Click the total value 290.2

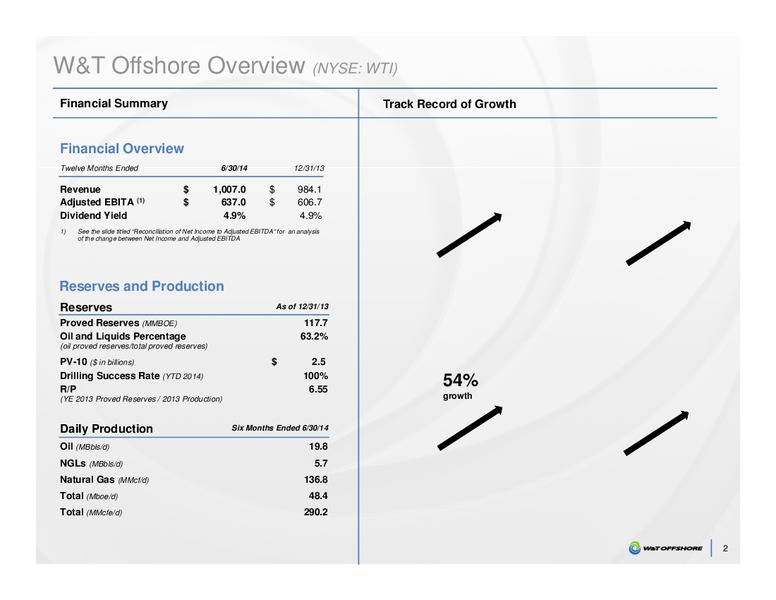316,512
